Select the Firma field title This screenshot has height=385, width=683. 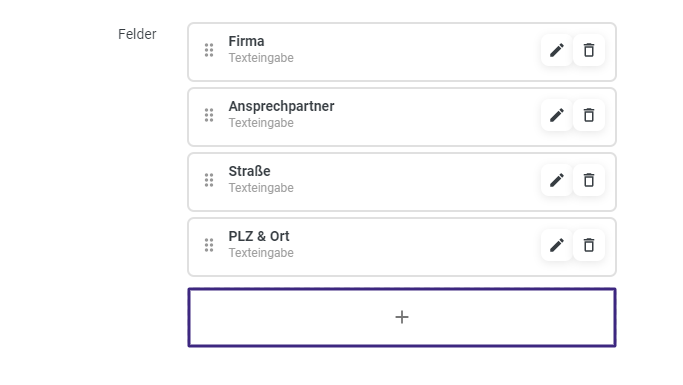(247, 41)
